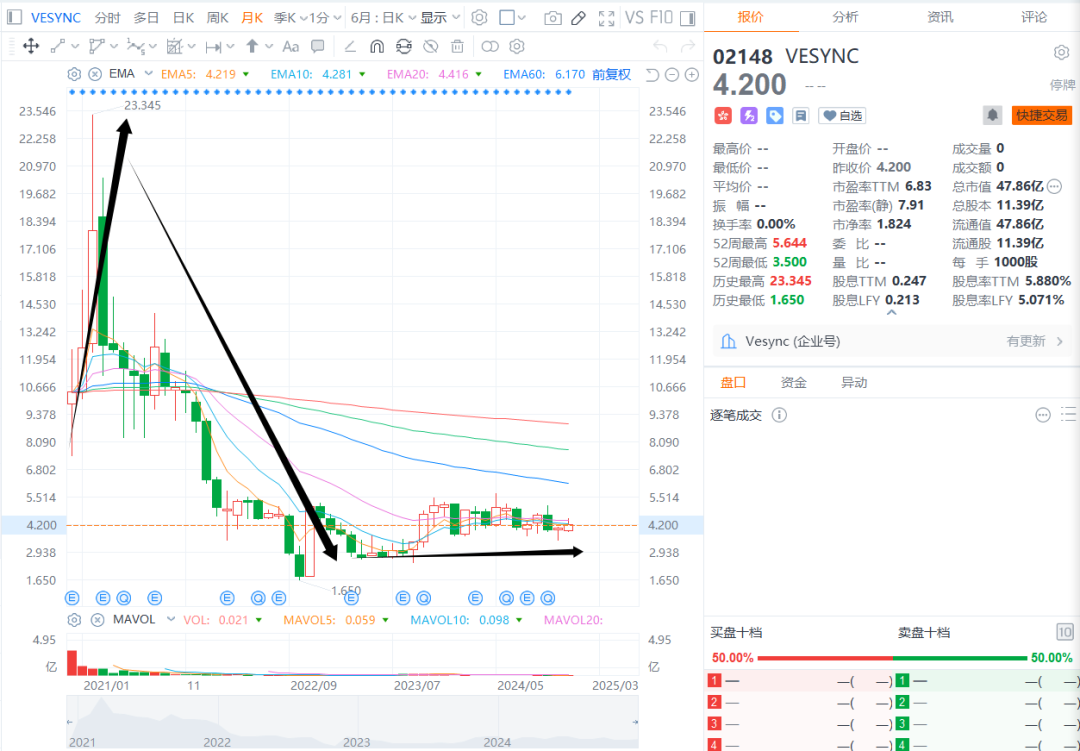Zoom in chart with plus icon
The image size is (1080, 751).
(x=692, y=74)
